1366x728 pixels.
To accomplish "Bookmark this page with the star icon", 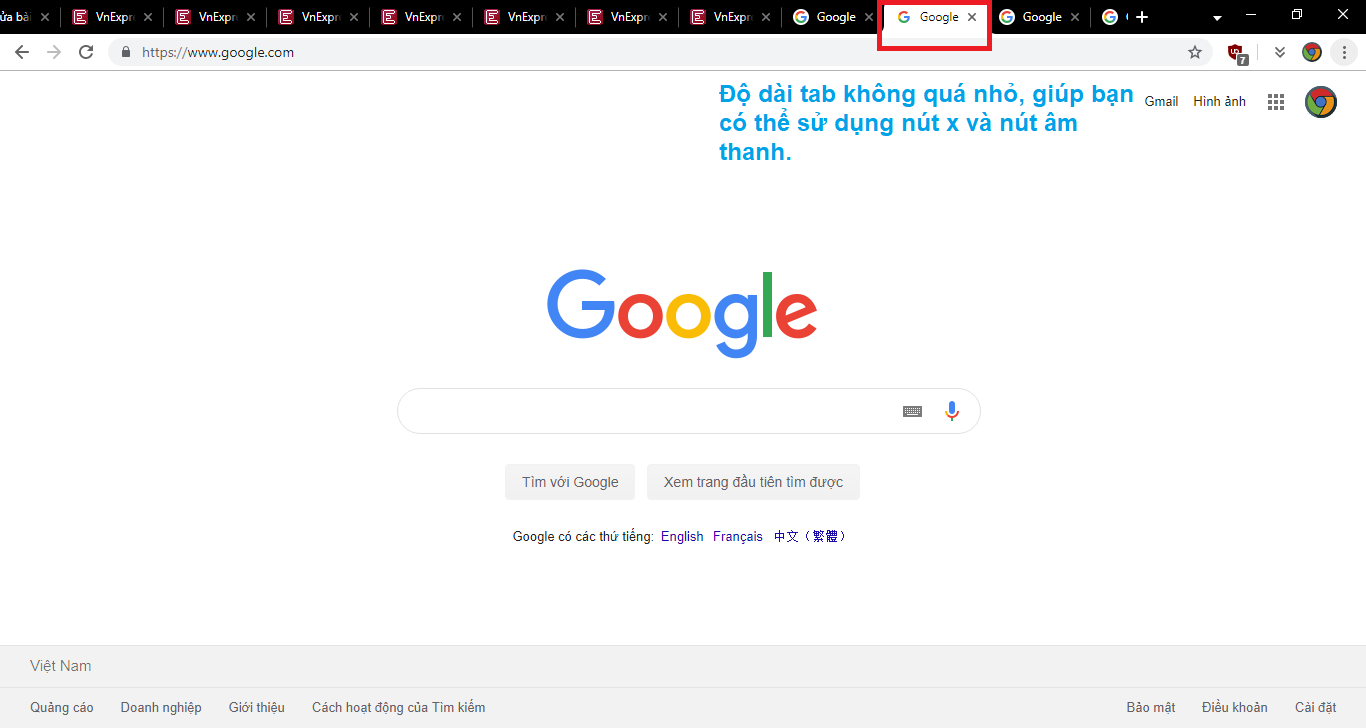I will 1195,52.
